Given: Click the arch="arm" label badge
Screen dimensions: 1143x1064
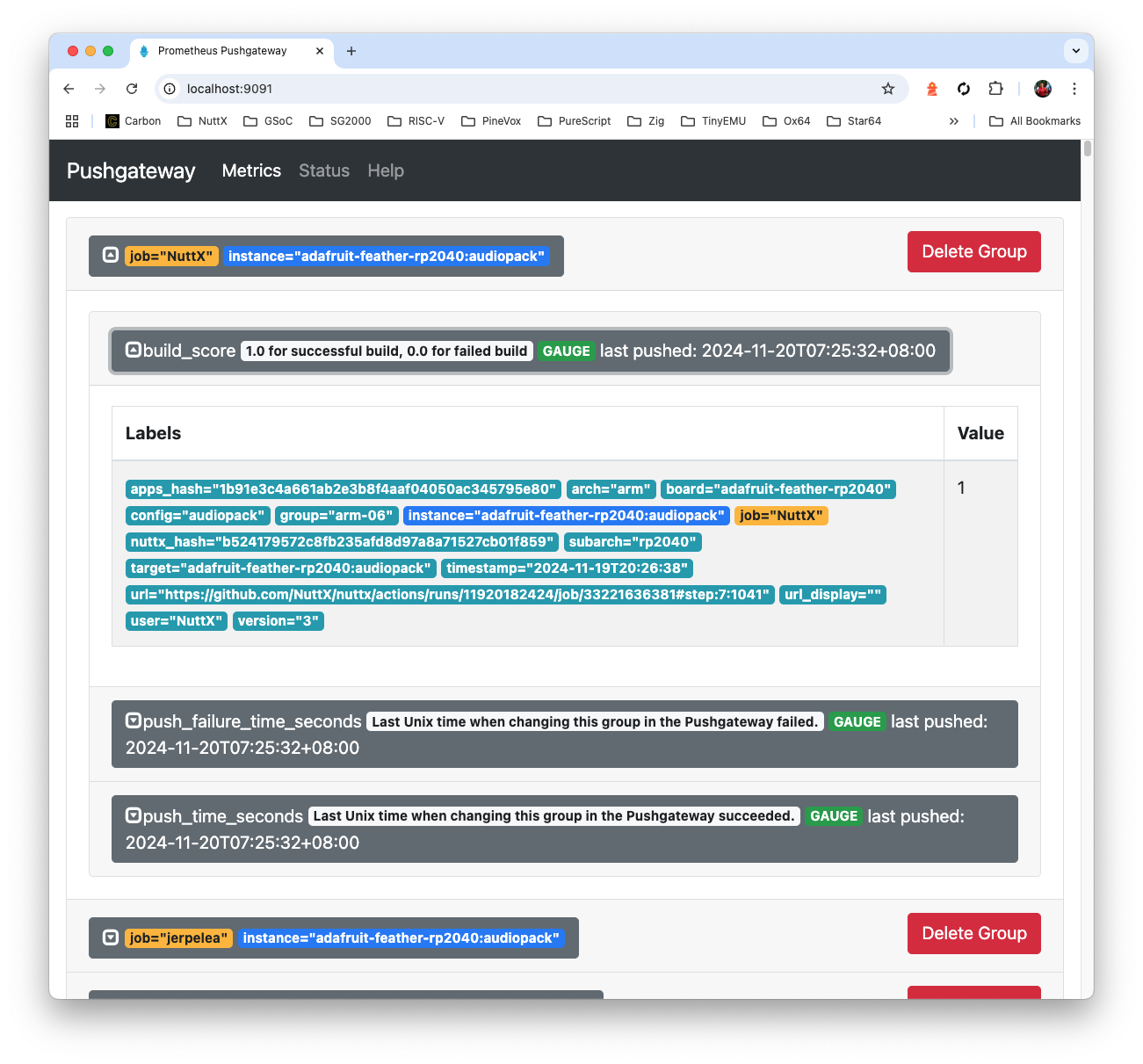Looking at the screenshot, I should coord(611,489).
